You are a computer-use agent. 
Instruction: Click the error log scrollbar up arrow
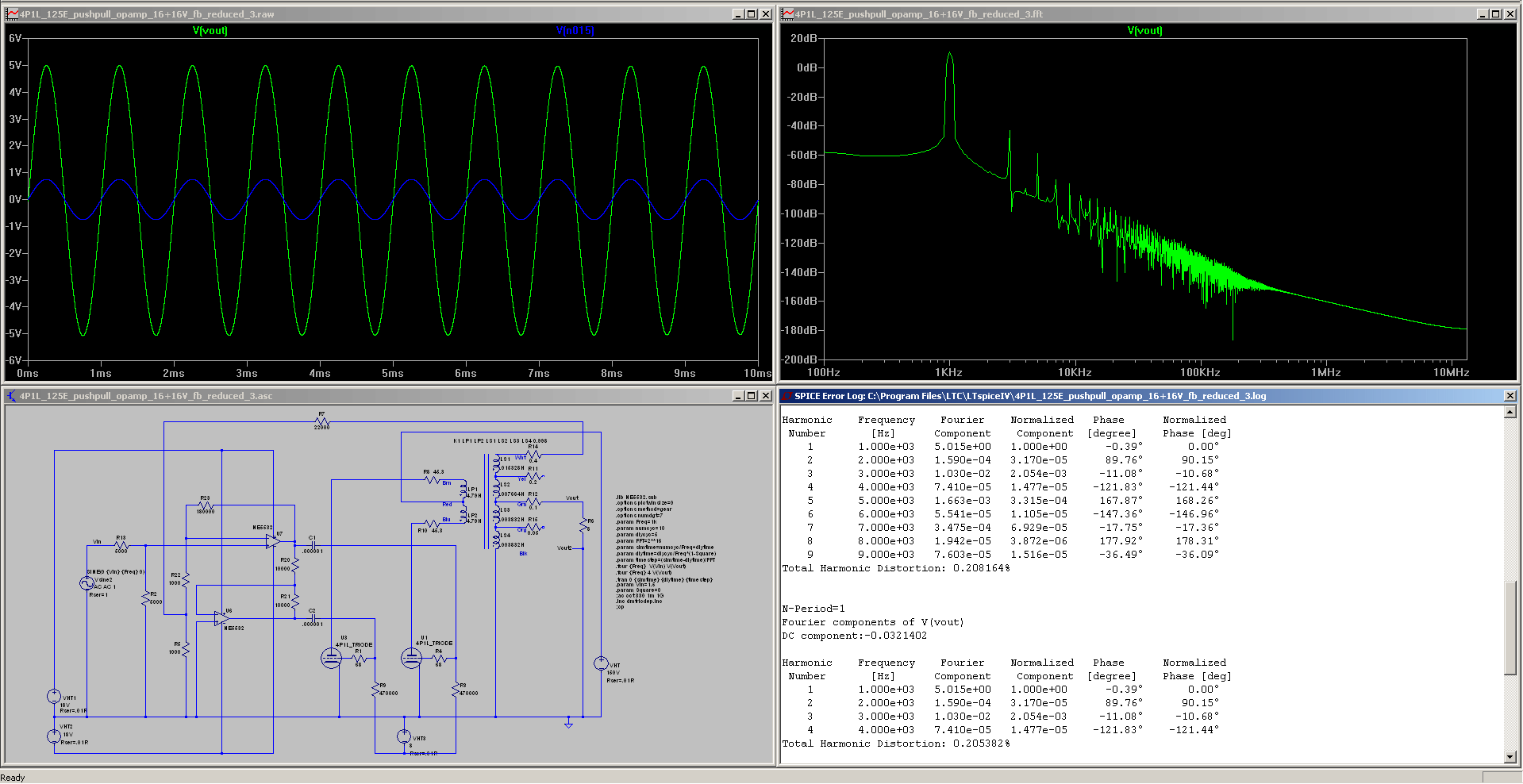click(1510, 412)
